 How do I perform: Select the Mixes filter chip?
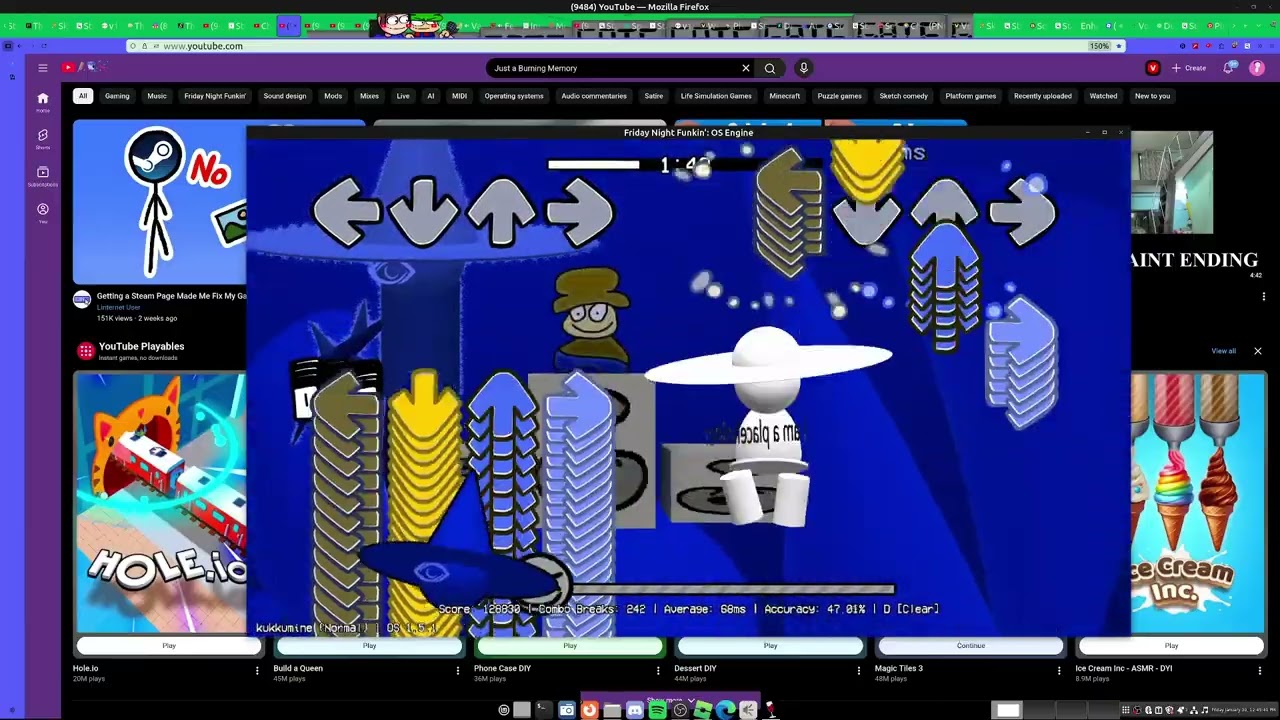tap(369, 96)
